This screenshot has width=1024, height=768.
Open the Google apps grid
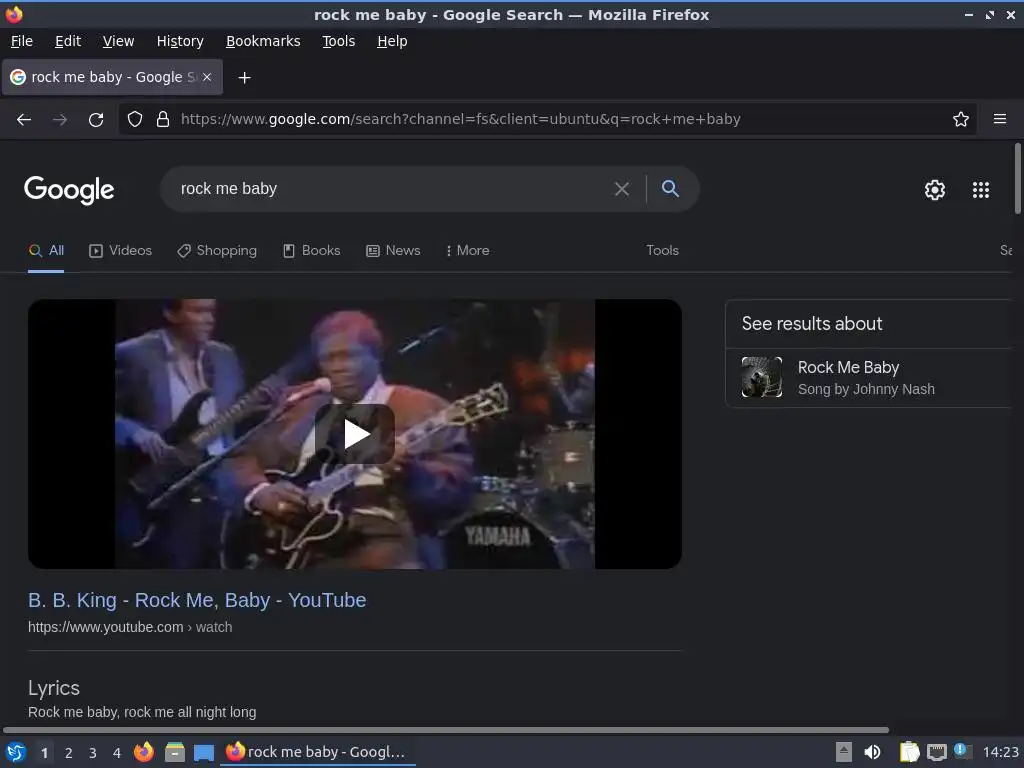point(981,190)
